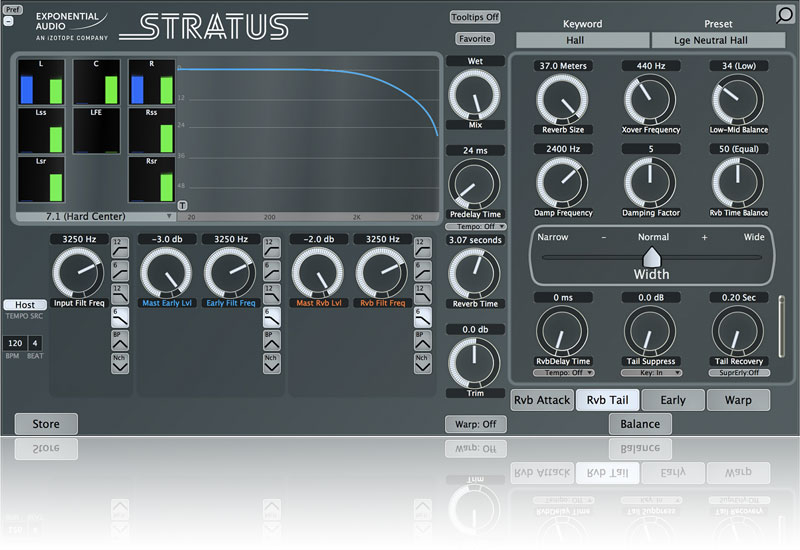Mark the preset with the Favorite button

pos(475,39)
